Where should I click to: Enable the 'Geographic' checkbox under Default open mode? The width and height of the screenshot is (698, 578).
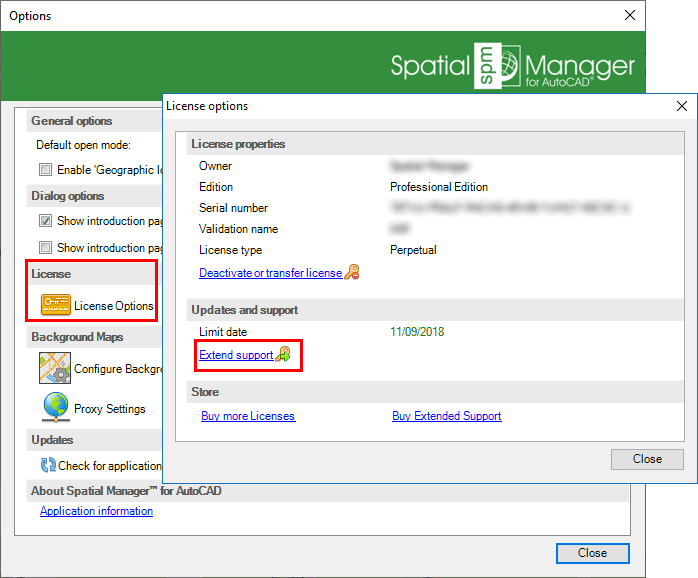45,170
